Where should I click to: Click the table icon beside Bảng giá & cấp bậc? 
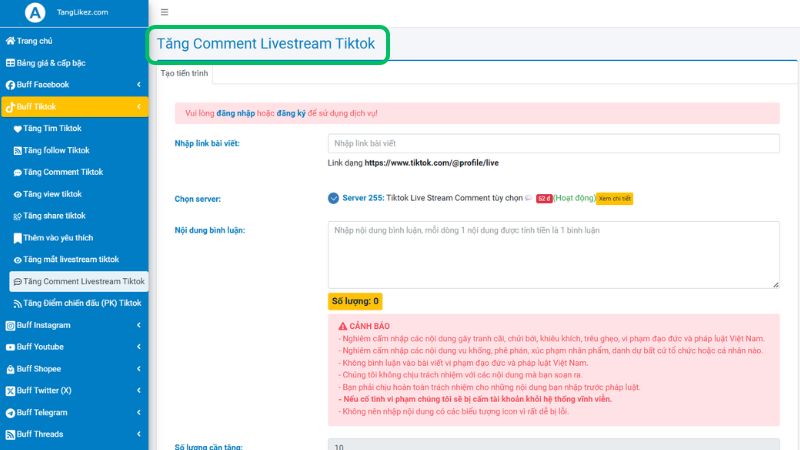10,63
